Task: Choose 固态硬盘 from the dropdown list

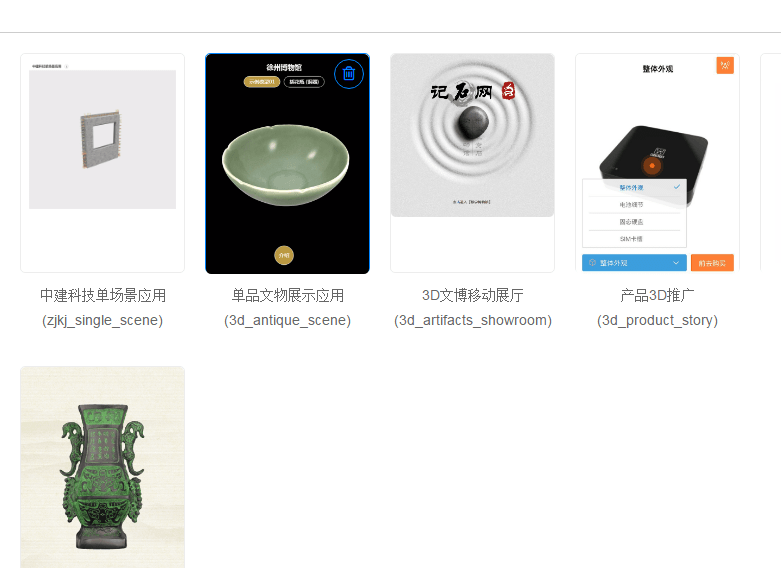Action: [x=632, y=222]
